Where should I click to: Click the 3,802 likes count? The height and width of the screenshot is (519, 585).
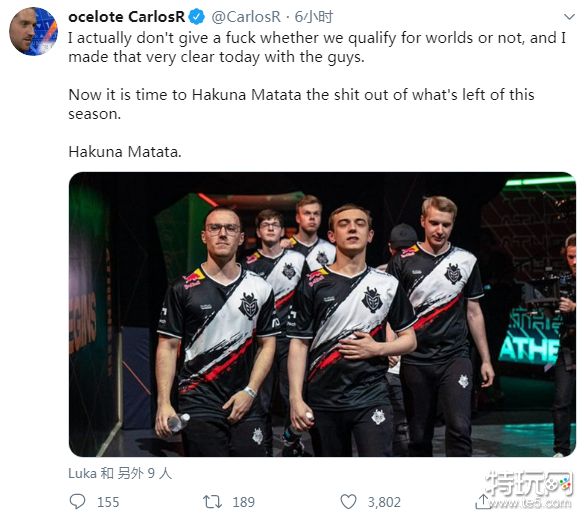(384, 502)
